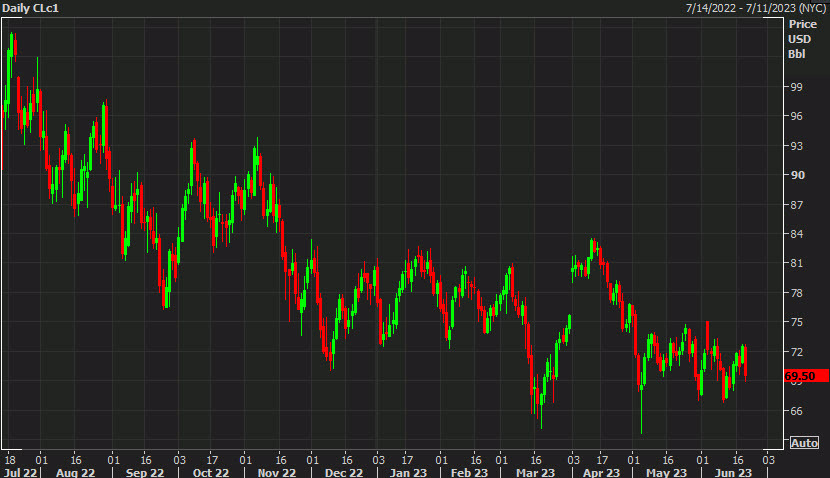Screen dimensions: 830x478
Task: Click the Price axis label
Action: tap(802, 24)
